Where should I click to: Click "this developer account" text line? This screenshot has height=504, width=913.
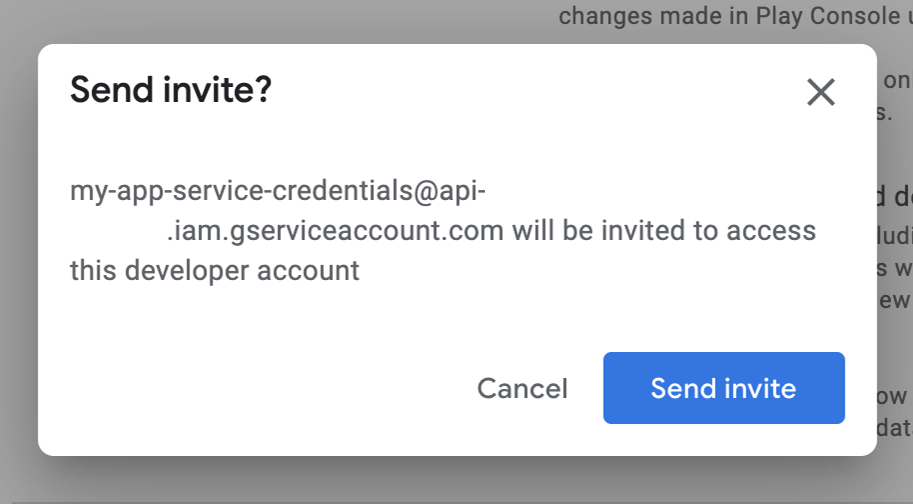click(214, 270)
